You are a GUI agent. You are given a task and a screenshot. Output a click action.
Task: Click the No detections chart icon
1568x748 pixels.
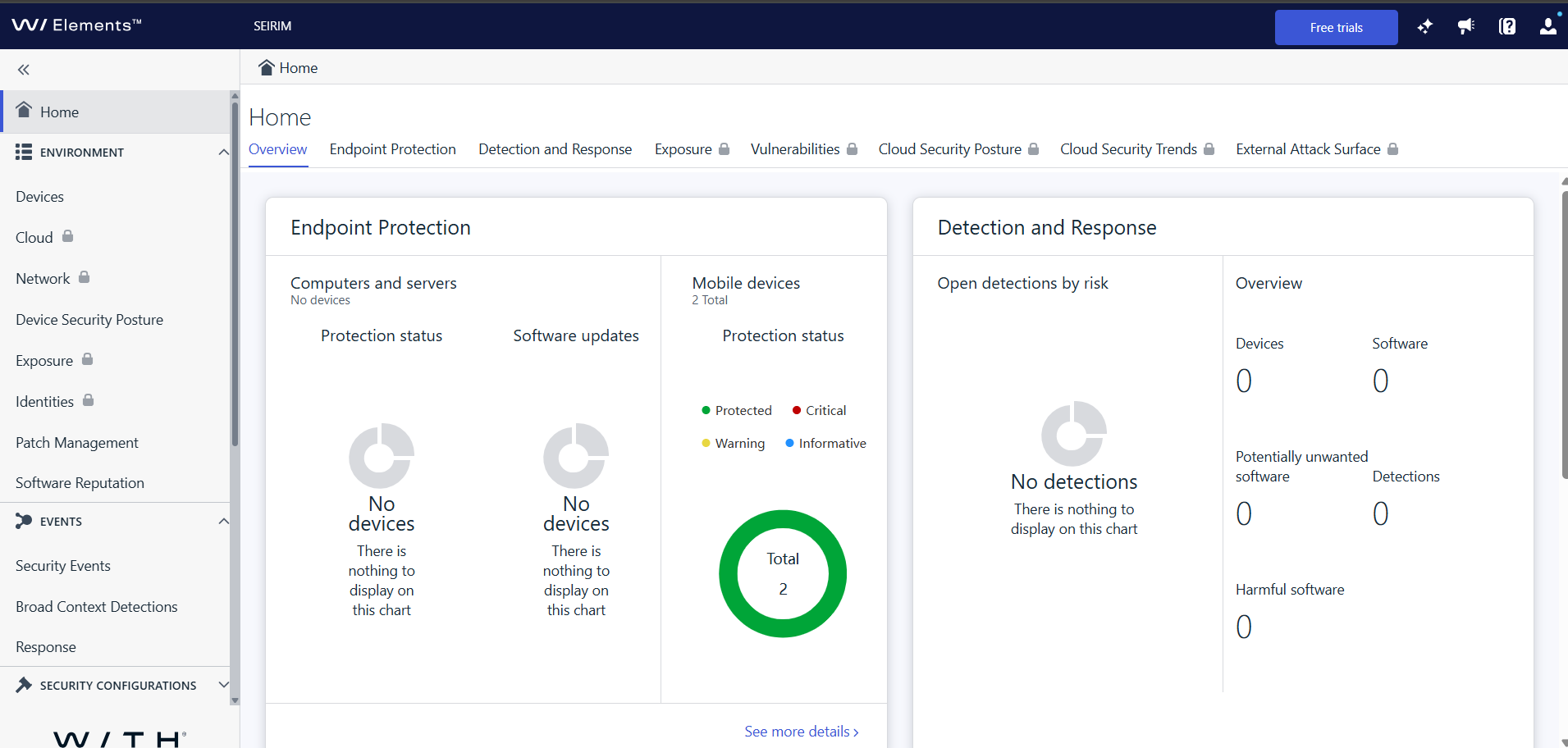click(1074, 434)
